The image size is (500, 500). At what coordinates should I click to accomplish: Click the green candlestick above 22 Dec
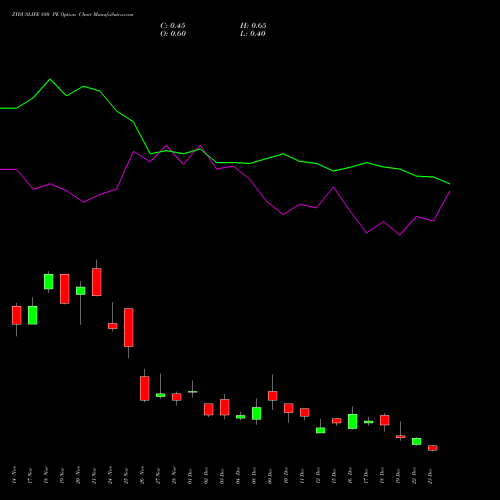click(417, 441)
